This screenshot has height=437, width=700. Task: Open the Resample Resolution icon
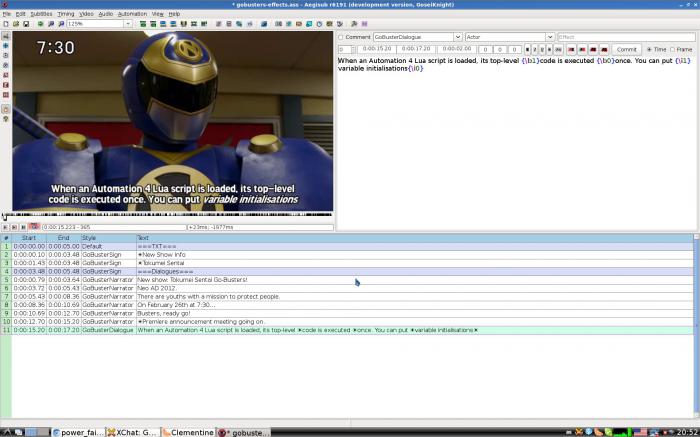[309, 24]
